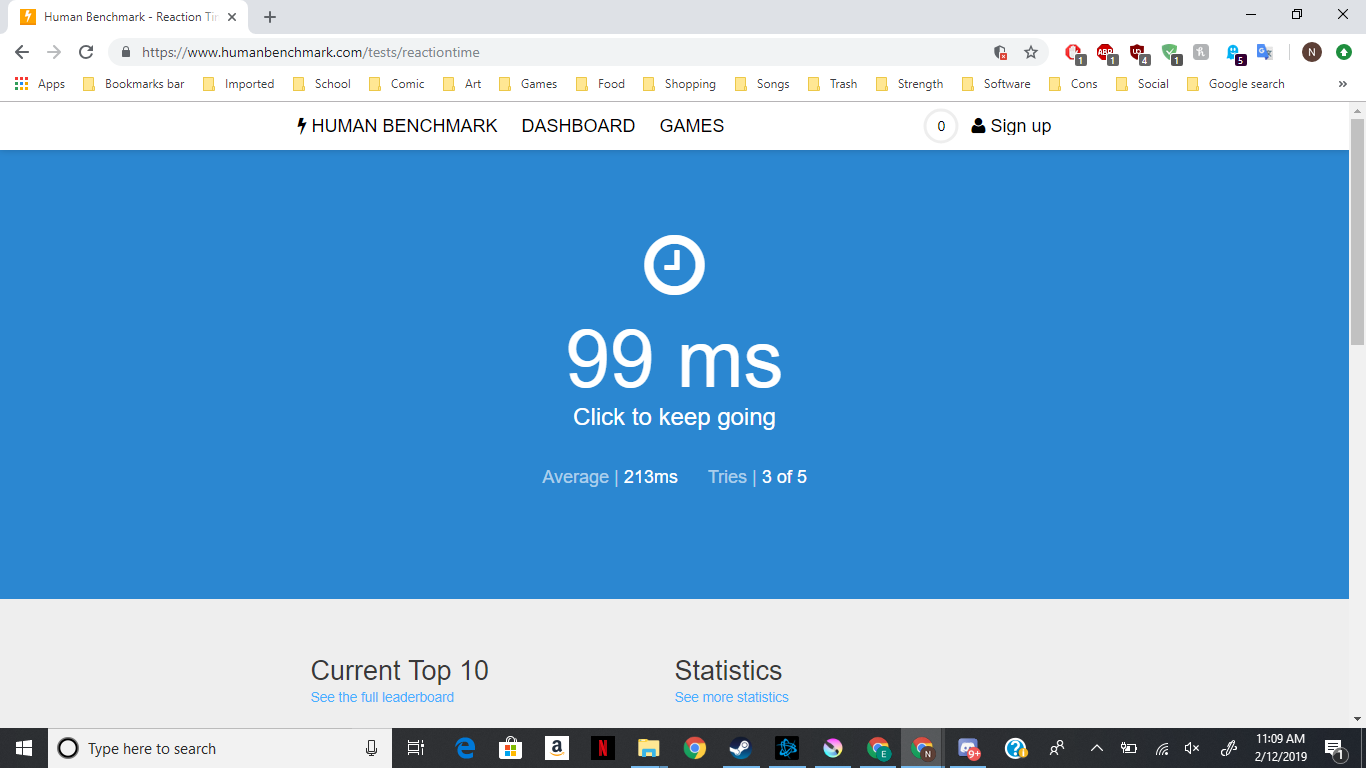This screenshot has width=1366, height=768.
Task: Click the Windows taskbar search box
Action: click(220, 748)
